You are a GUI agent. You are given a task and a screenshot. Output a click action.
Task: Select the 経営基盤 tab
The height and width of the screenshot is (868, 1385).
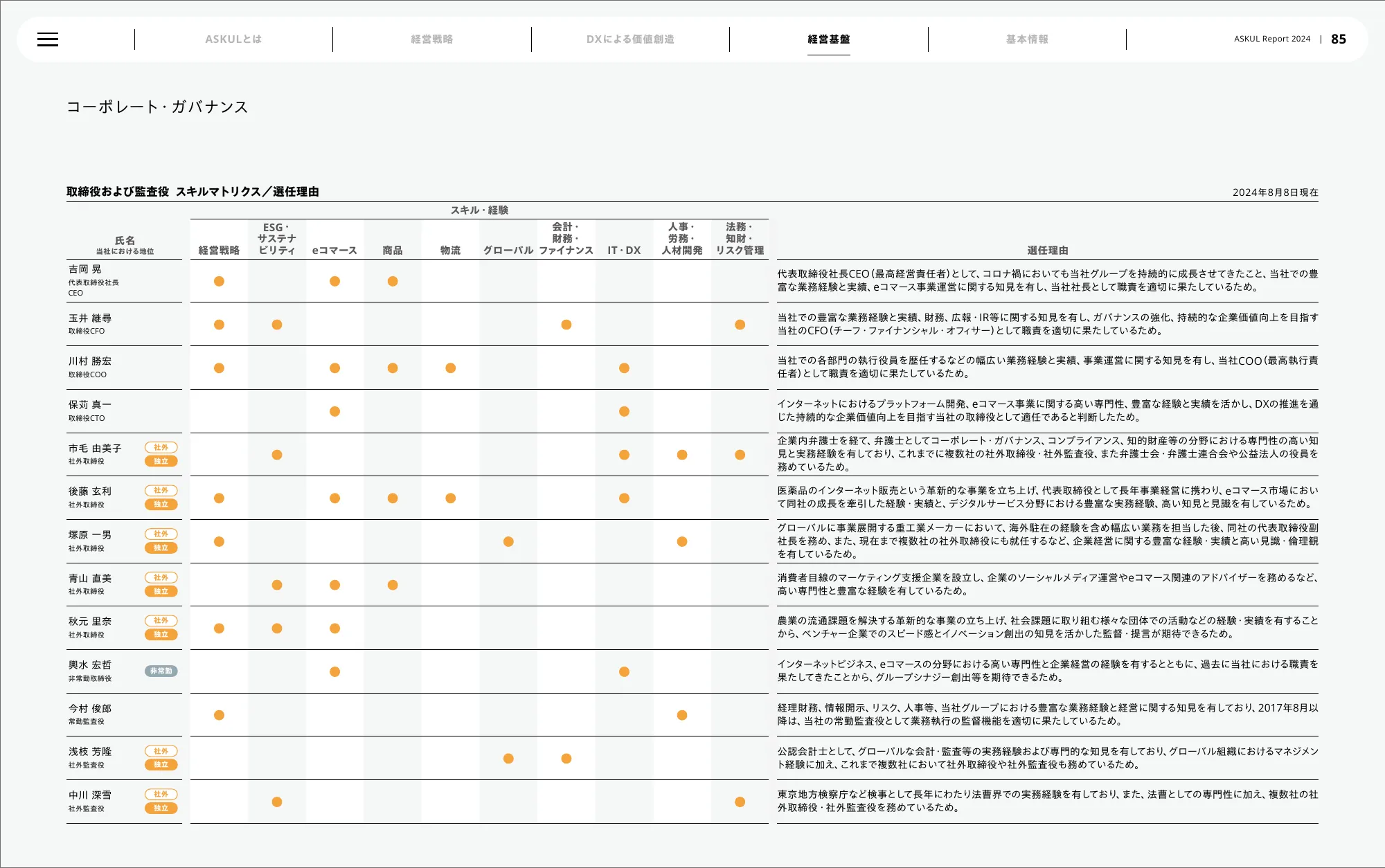pyautogui.click(x=828, y=39)
